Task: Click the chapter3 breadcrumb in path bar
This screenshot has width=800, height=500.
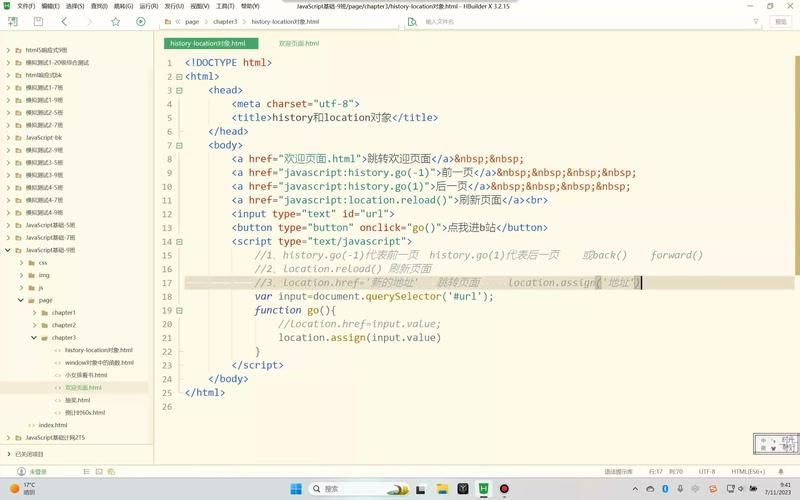Action: tap(223, 21)
